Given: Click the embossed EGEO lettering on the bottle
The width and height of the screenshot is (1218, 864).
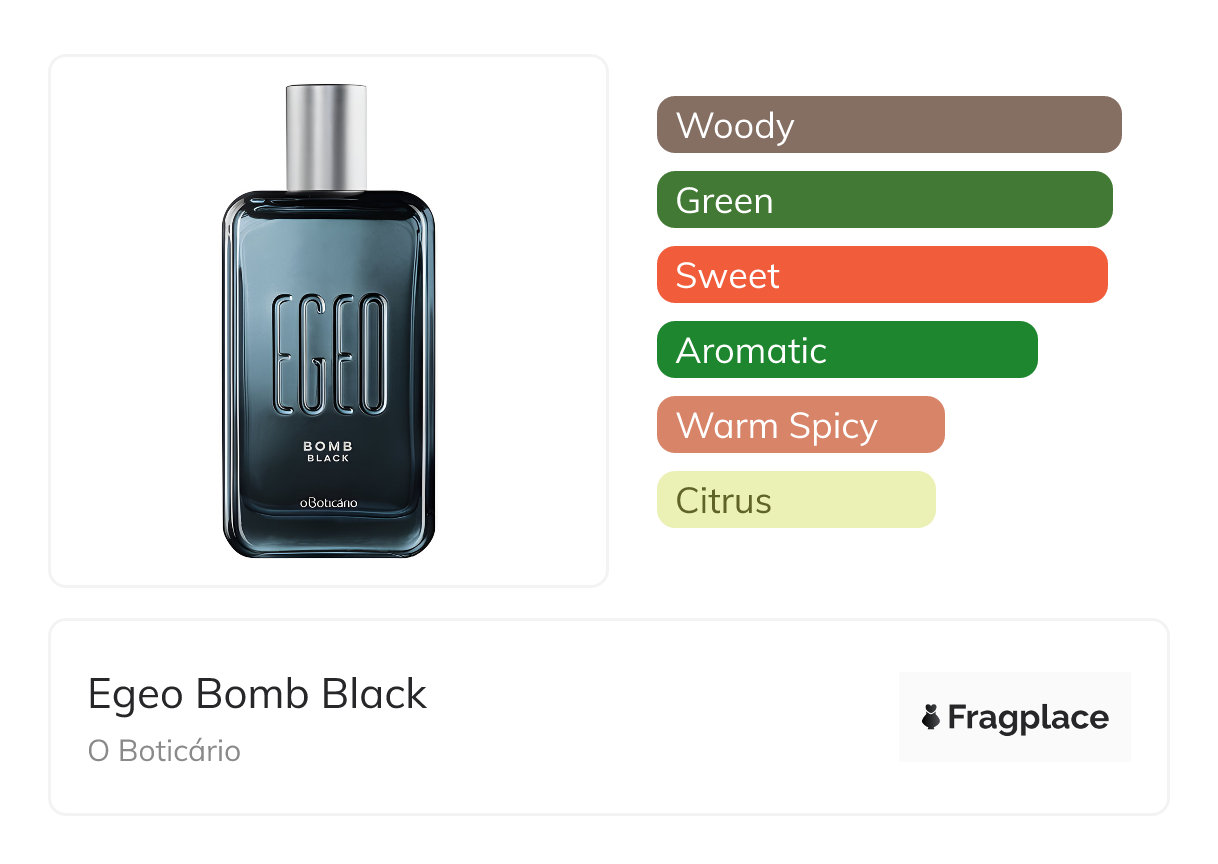Looking at the screenshot, I should (x=329, y=354).
